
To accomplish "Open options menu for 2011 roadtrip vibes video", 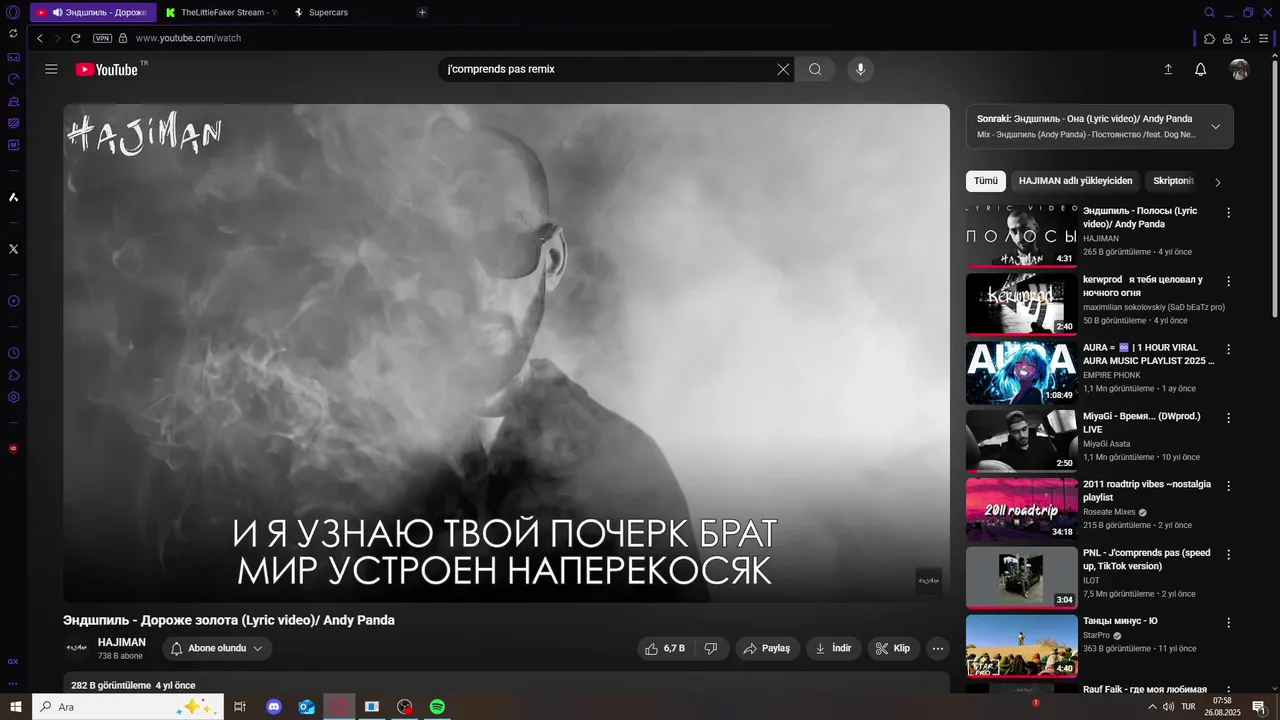I will point(1229,485).
